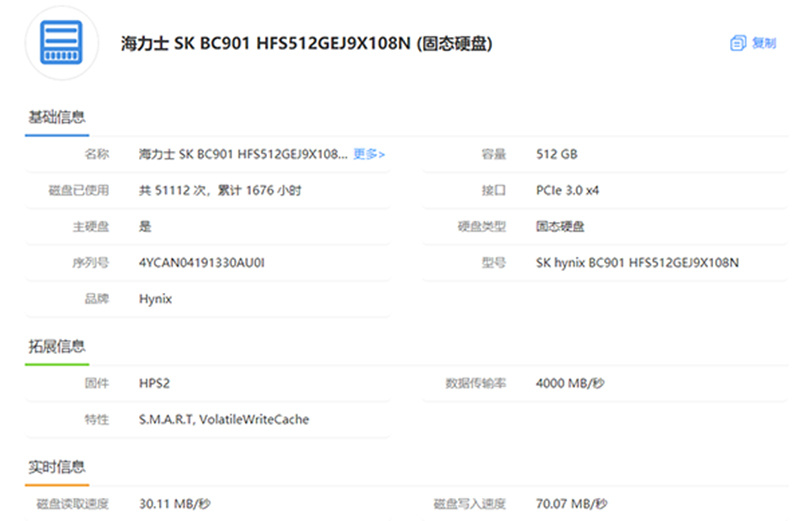Click the firmware value HPS2

point(154,383)
